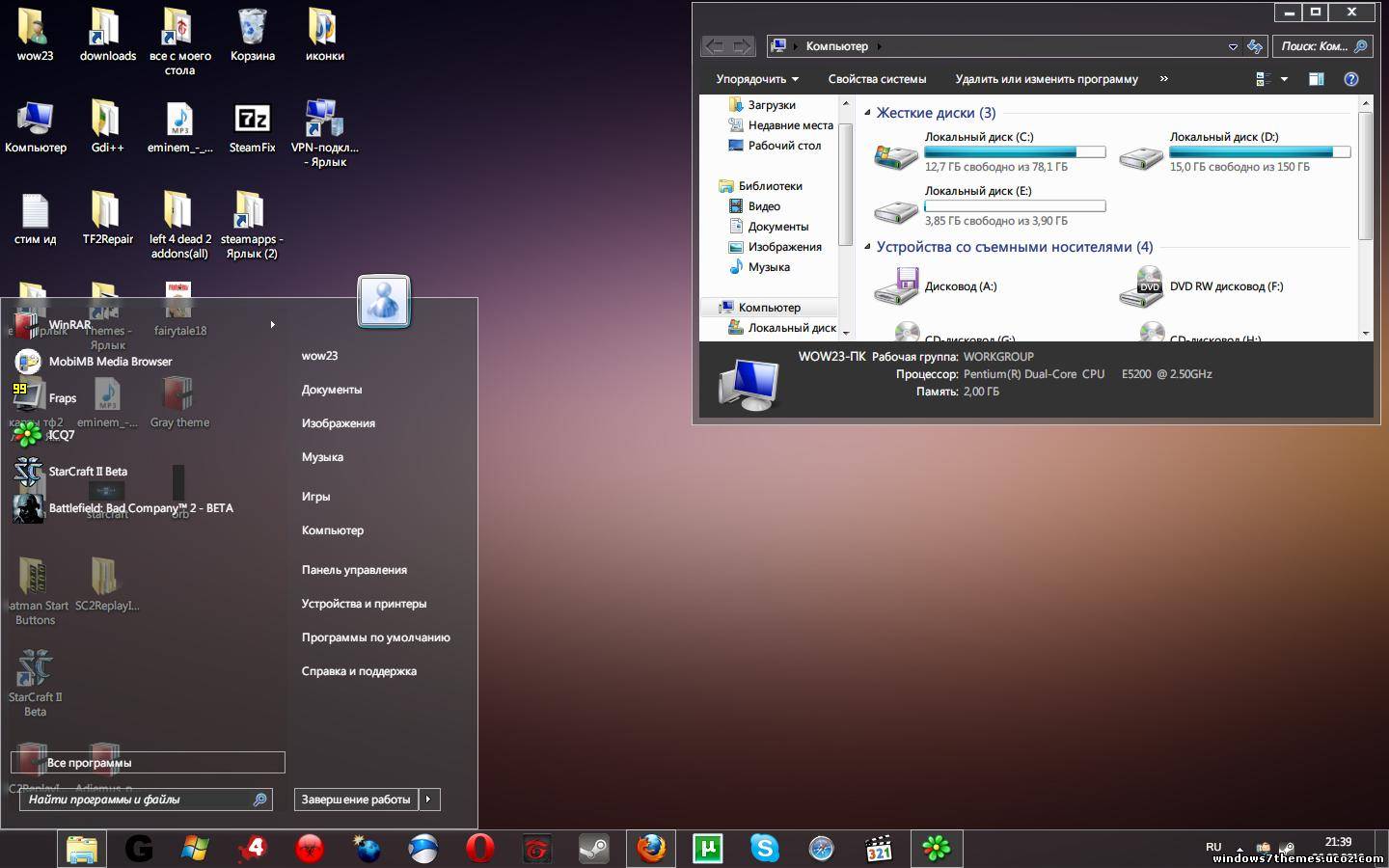
Task: Click the Explorer Поиск search box
Action: [1323, 46]
